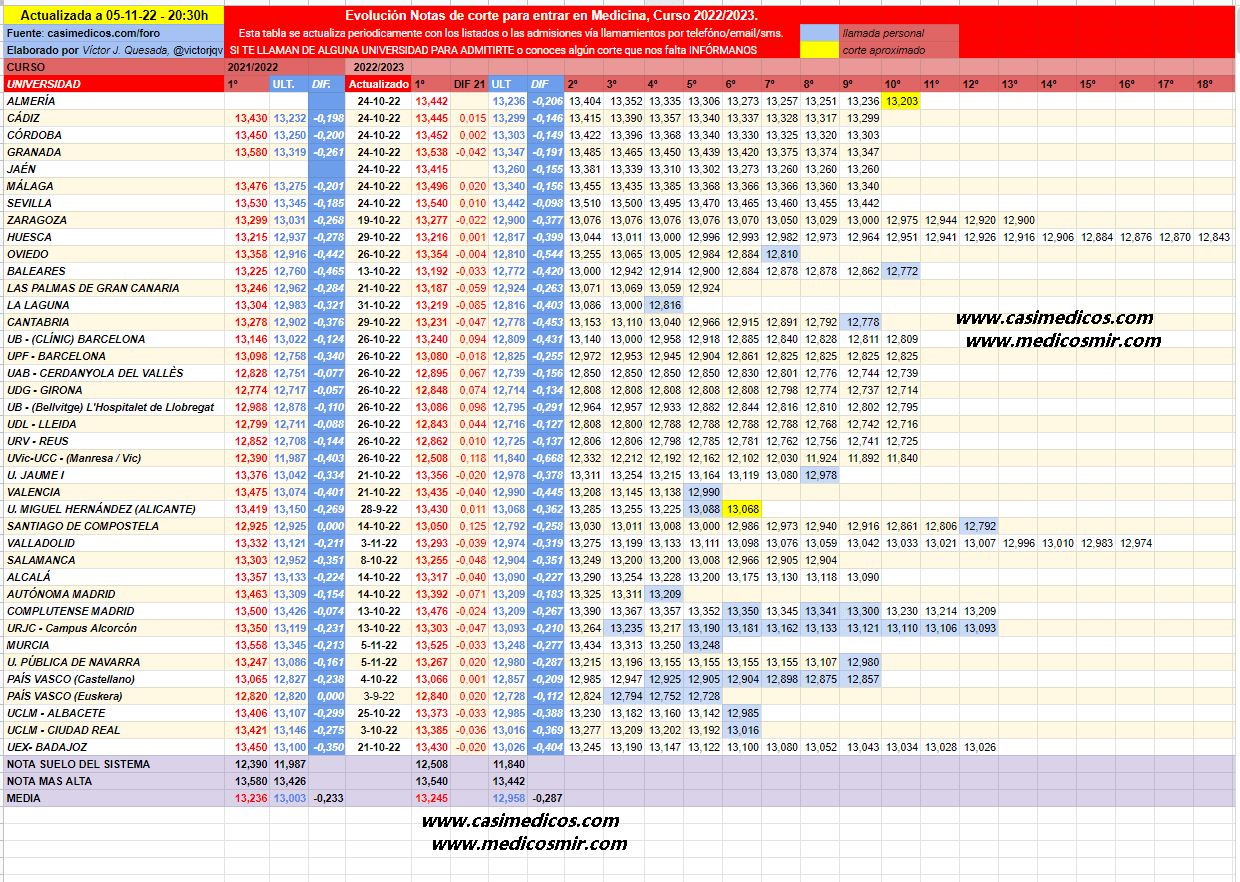This screenshot has height=882, width=1240.
Task: Select the 'UB - (Bellvitge) L'Hospitalet de Llobregat' cell
Action: (x=114, y=407)
